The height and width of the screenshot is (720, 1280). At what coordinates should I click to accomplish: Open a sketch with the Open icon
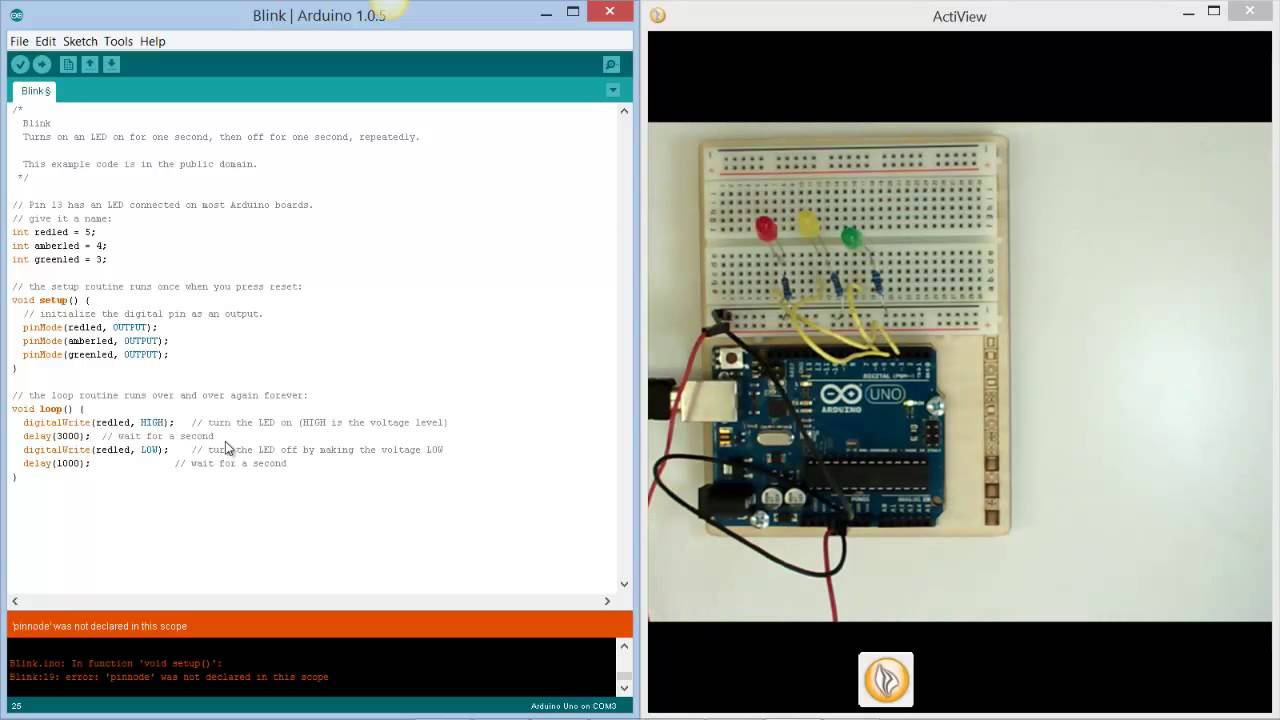(90, 64)
